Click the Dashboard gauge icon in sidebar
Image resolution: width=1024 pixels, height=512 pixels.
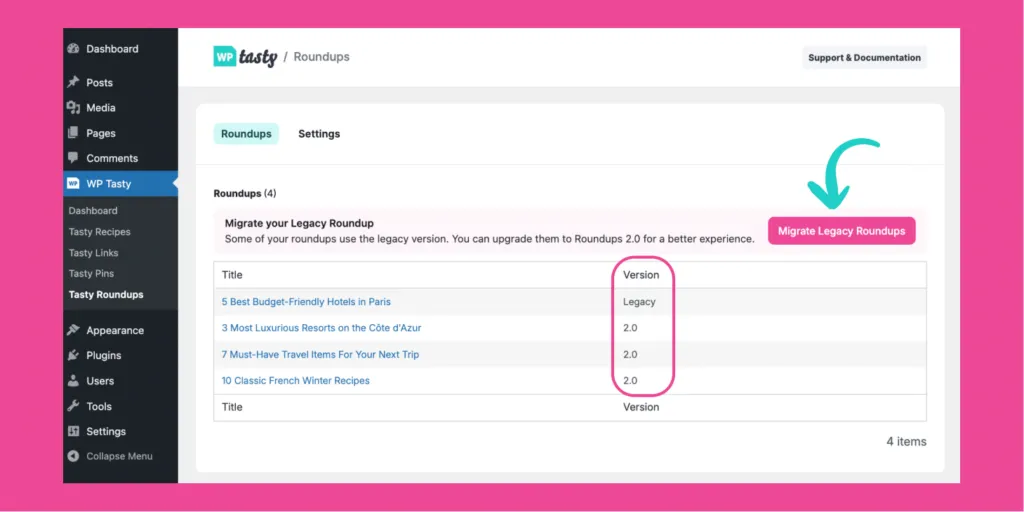(73, 49)
